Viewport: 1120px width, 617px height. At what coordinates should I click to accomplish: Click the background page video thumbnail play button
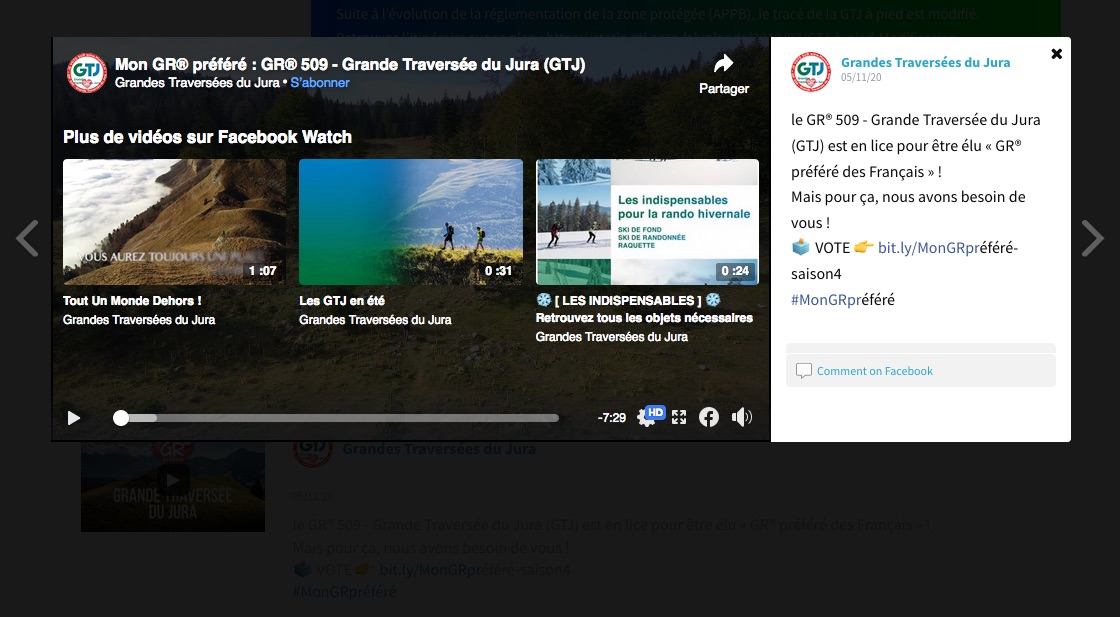173,479
